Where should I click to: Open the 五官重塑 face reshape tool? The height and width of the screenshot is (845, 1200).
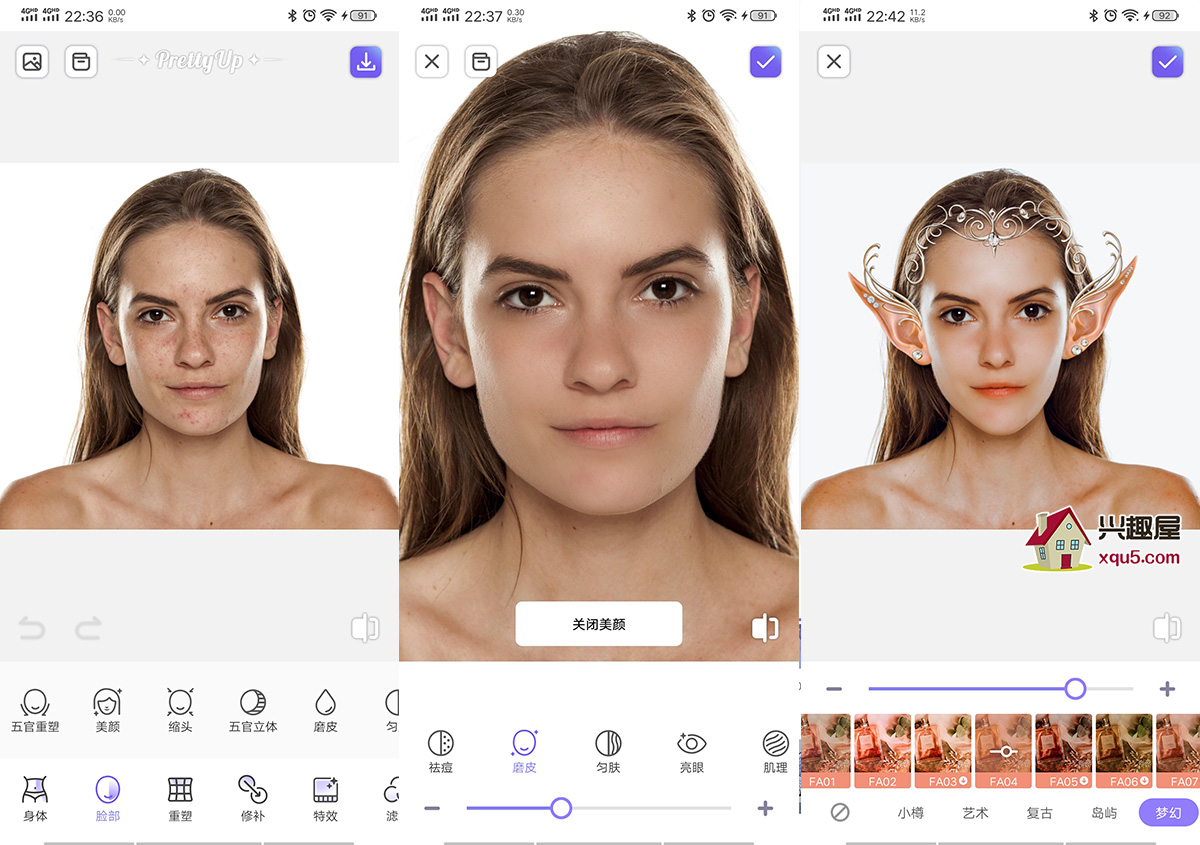[35, 710]
